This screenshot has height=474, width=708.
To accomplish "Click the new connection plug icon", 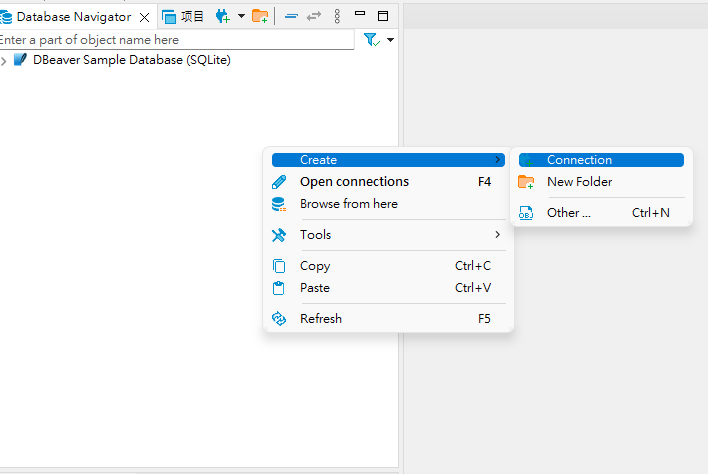I will [223, 17].
